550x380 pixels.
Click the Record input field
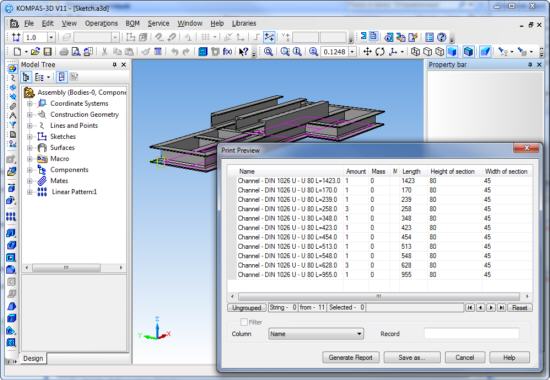(x=471, y=333)
